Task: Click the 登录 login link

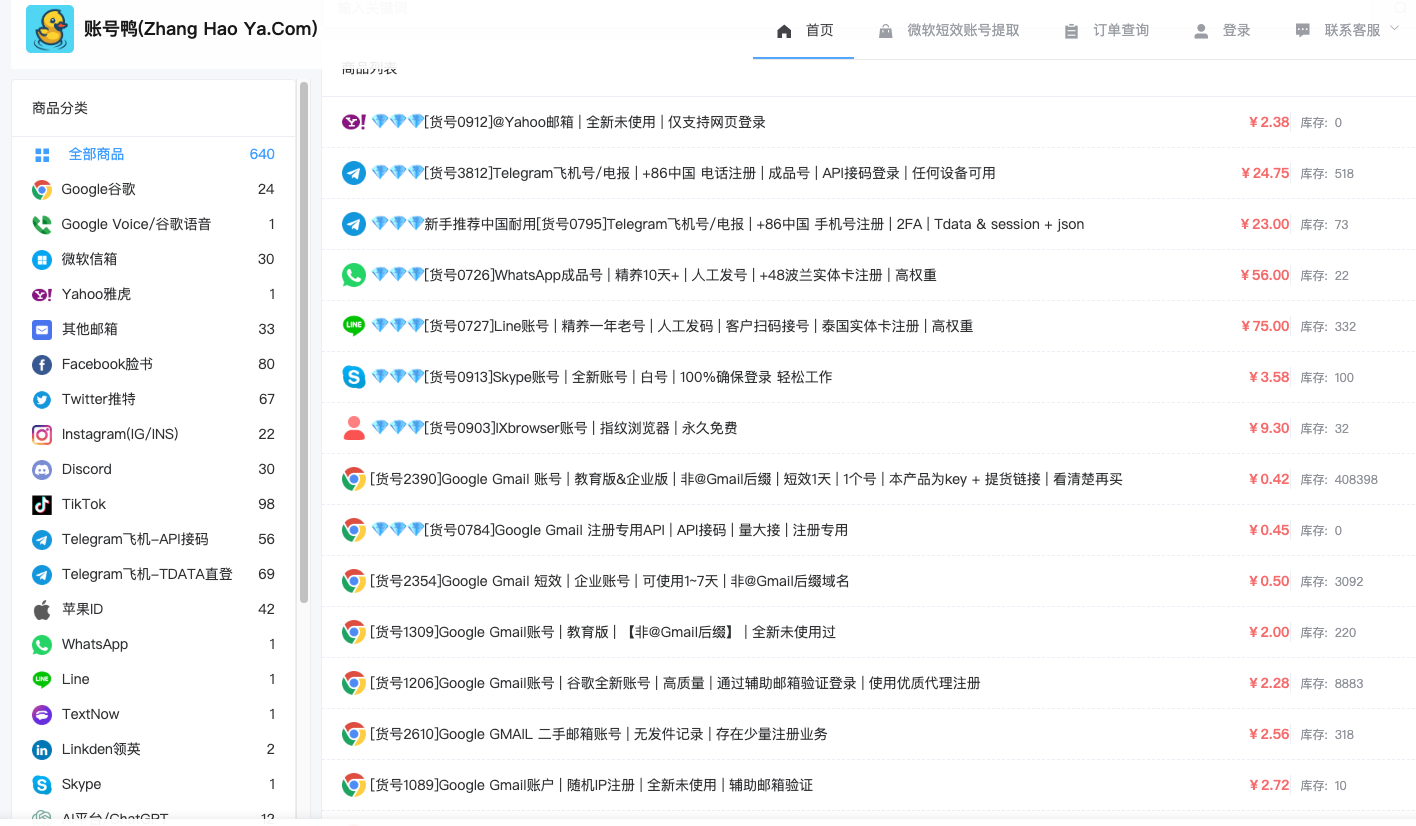Action: click(x=1223, y=30)
